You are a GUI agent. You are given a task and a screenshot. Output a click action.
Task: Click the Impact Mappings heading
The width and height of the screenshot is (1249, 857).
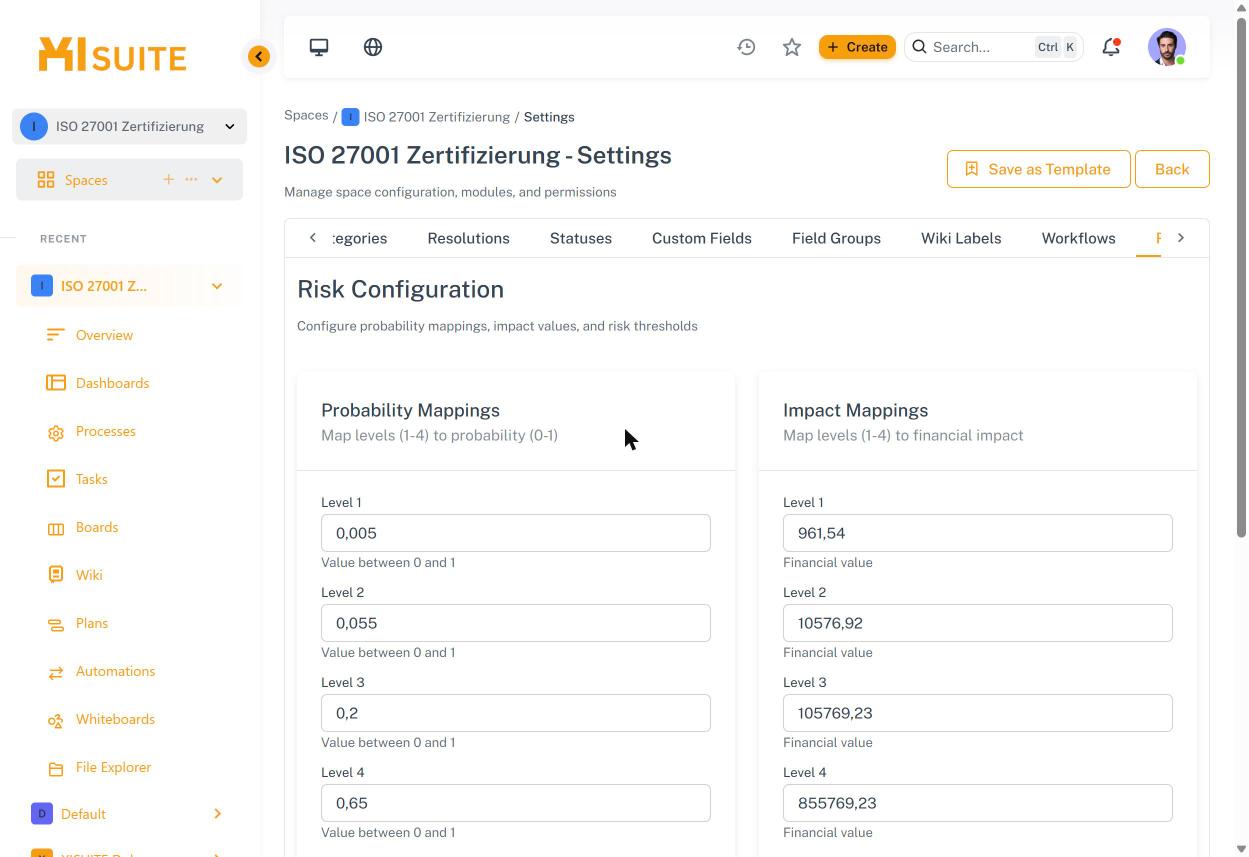pos(855,410)
